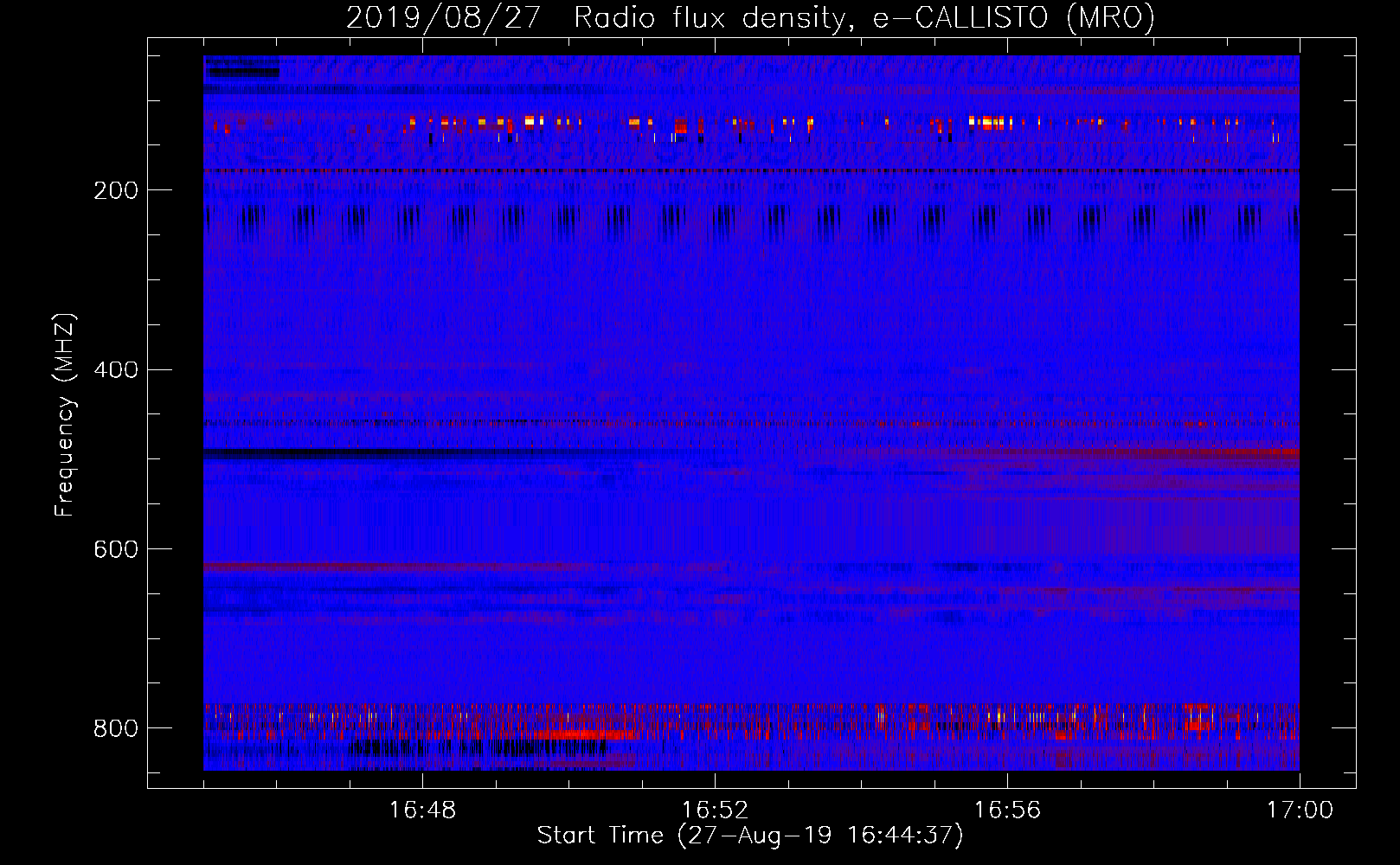Viewport: 1400px width, 865px height.
Task: Click the 'Start Time (27-Aug-19 16:44:37)' label
Action: 750,836
